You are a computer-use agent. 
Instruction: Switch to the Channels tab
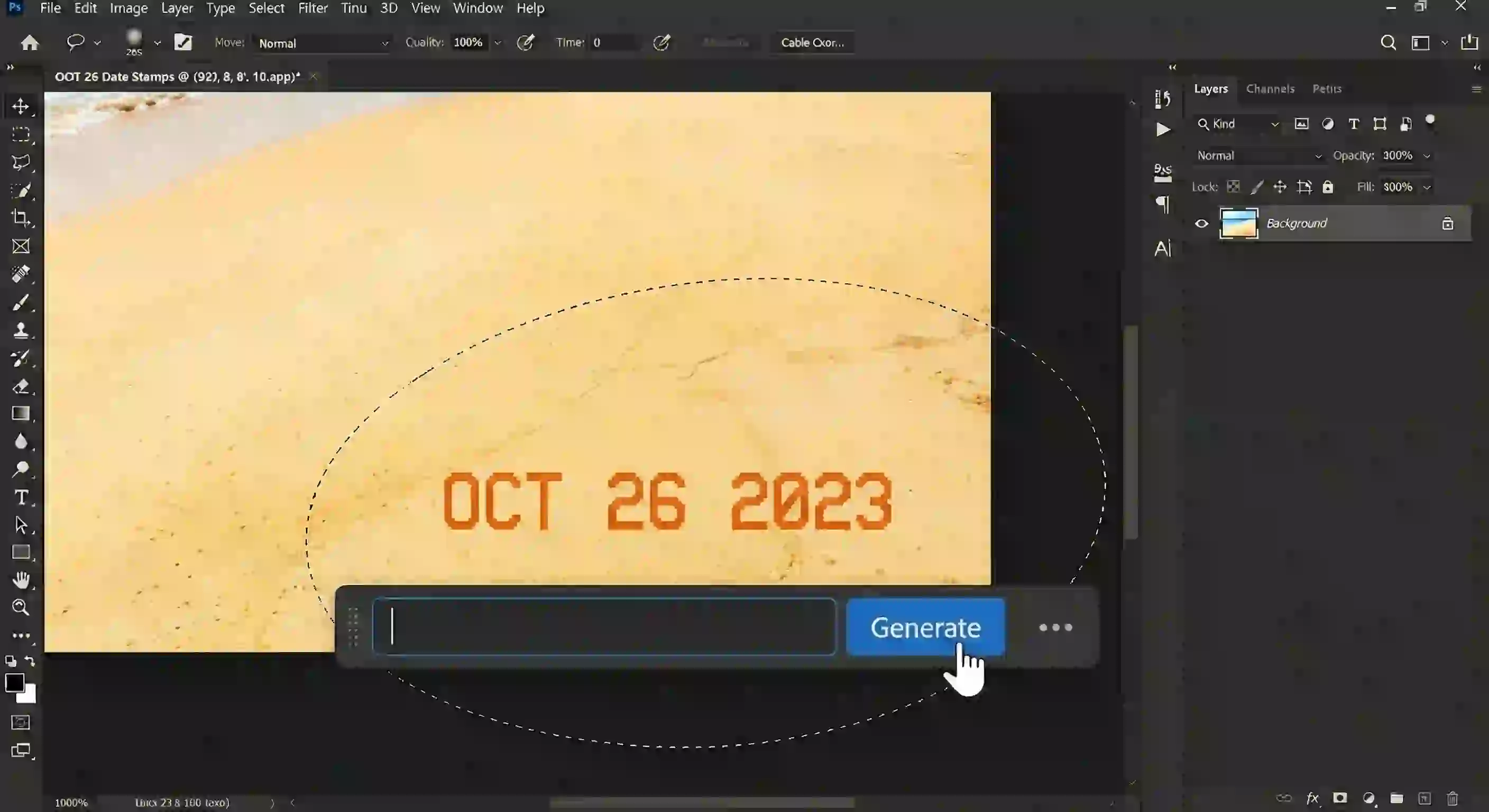(1270, 88)
